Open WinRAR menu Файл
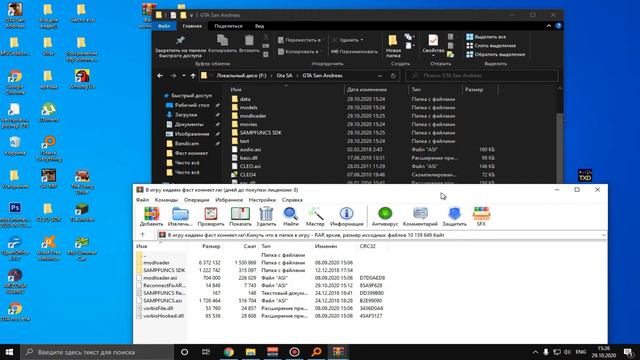This screenshot has width=640, height=360. [x=142, y=200]
